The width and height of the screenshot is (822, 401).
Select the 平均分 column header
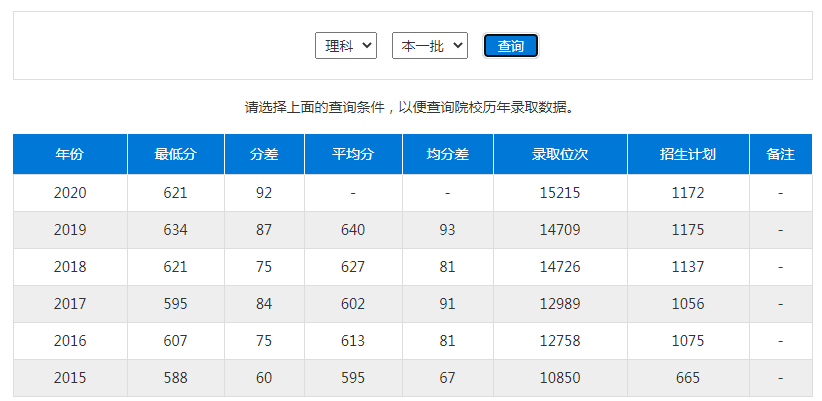353,154
